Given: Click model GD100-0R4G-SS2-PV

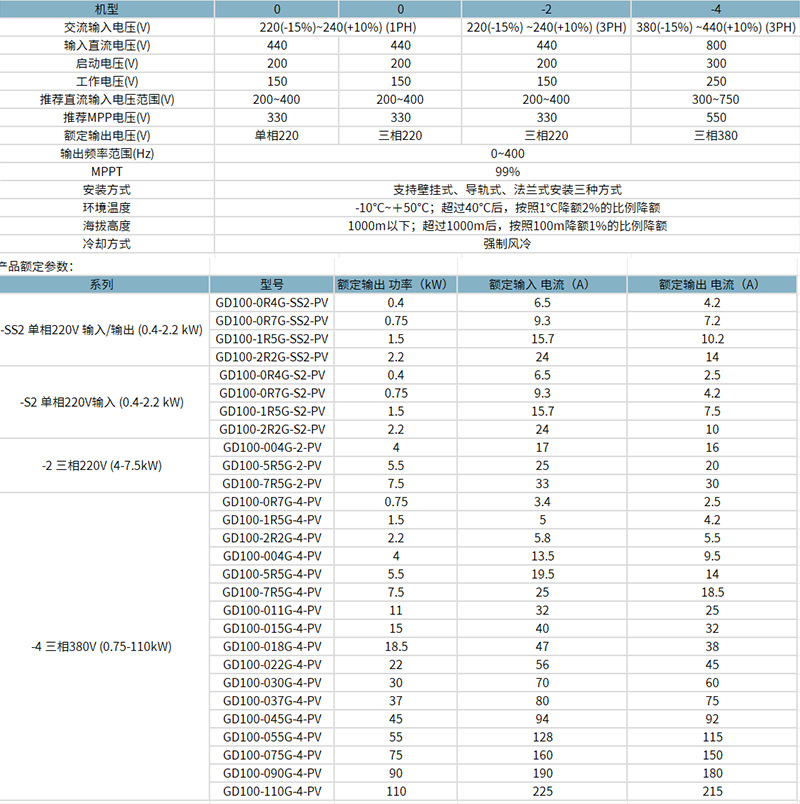Looking at the screenshot, I should [272, 303].
